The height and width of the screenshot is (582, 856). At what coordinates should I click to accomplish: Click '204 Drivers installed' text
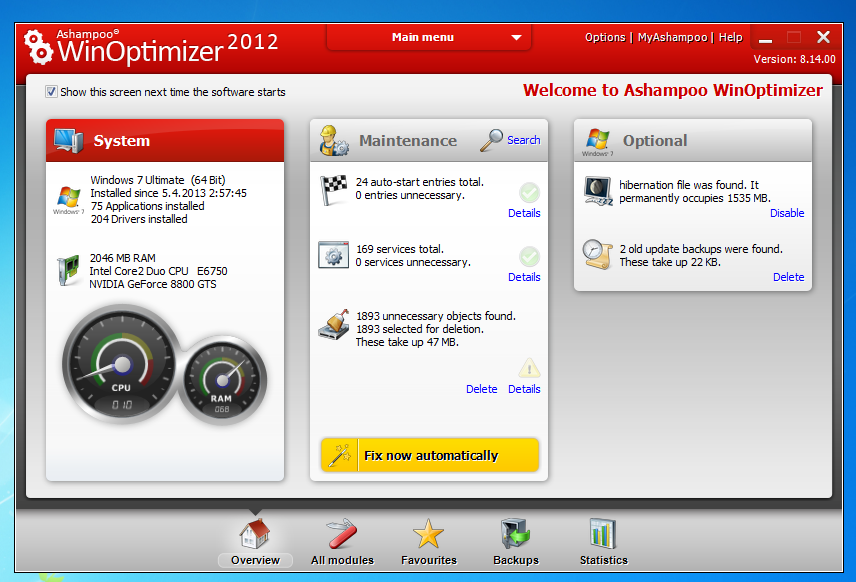(x=139, y=219)
